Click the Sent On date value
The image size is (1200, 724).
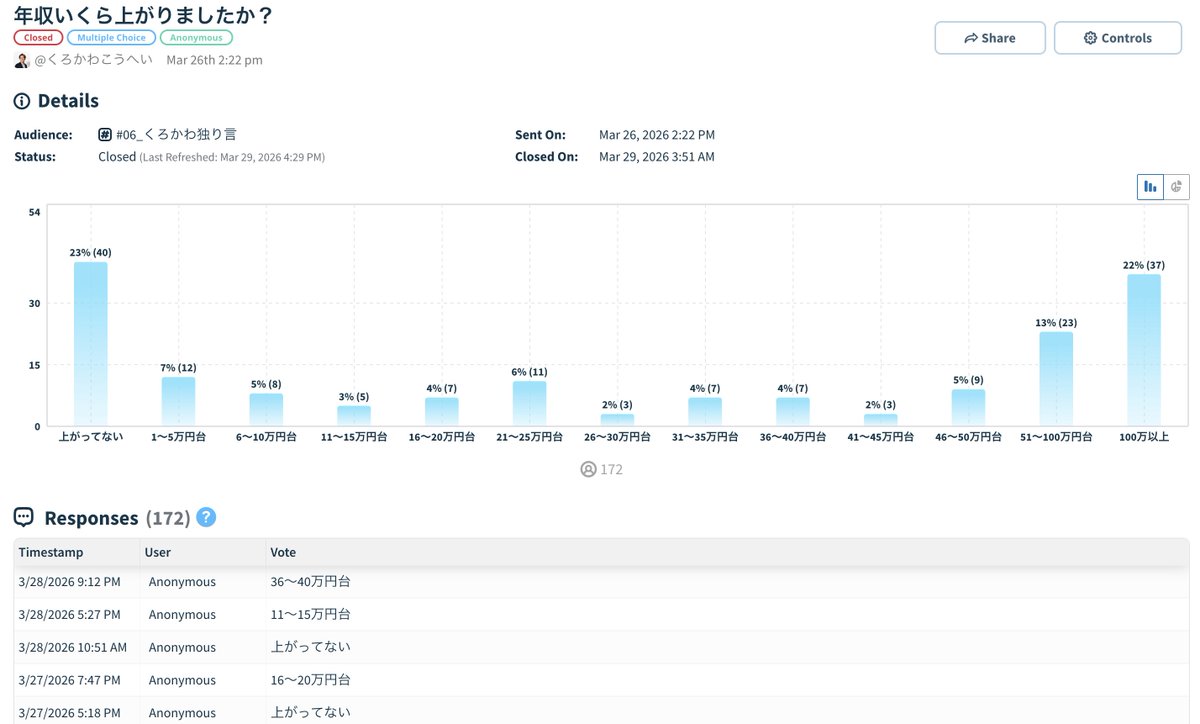[657, 135]
